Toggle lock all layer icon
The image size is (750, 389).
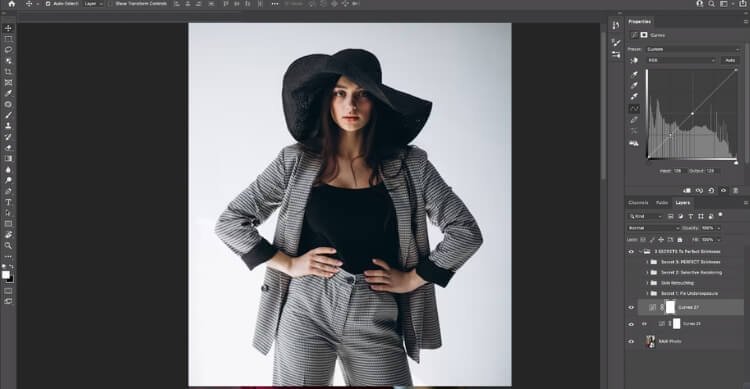pos(680,240)
